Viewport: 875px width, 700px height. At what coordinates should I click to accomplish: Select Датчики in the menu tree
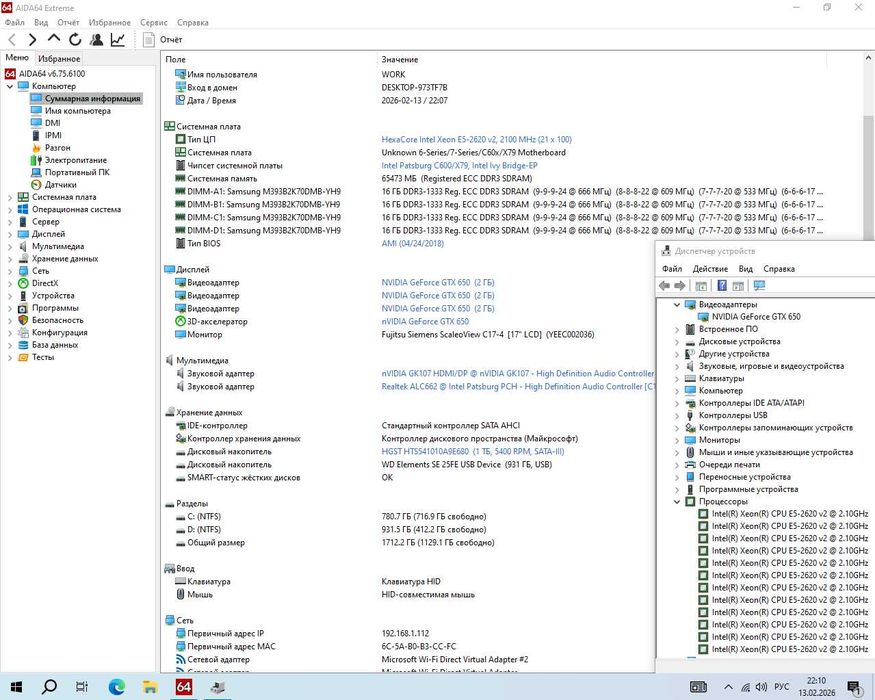point(60,185)
